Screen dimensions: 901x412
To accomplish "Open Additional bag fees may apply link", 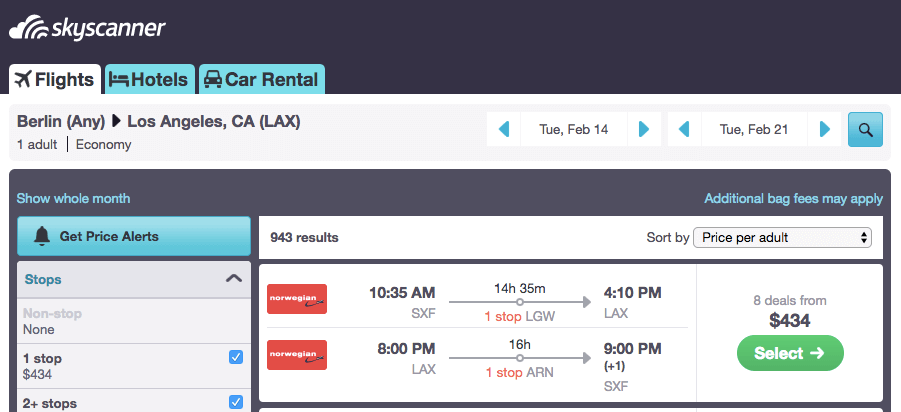I will point(794,199).
